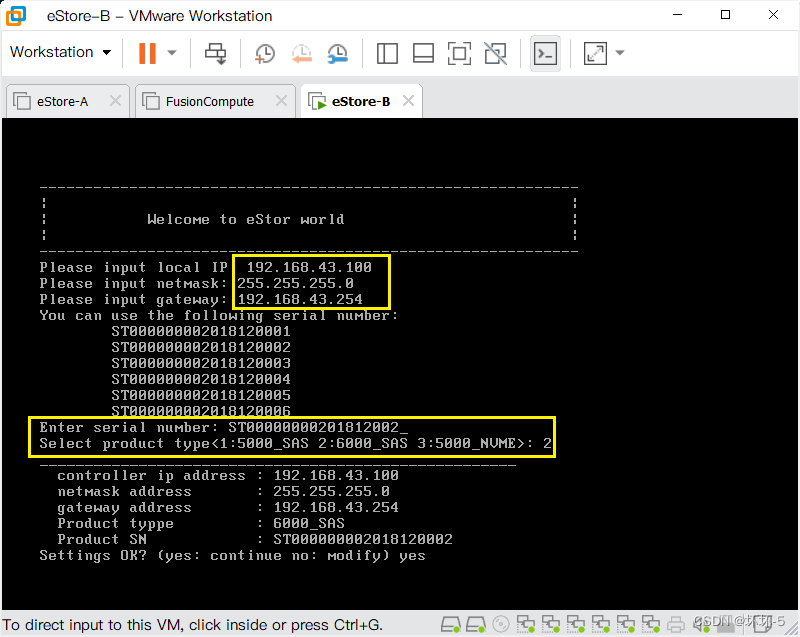Click the 'Product SN' summary line
The height and width of the screenshot is (637, 800).
point(255,539)
